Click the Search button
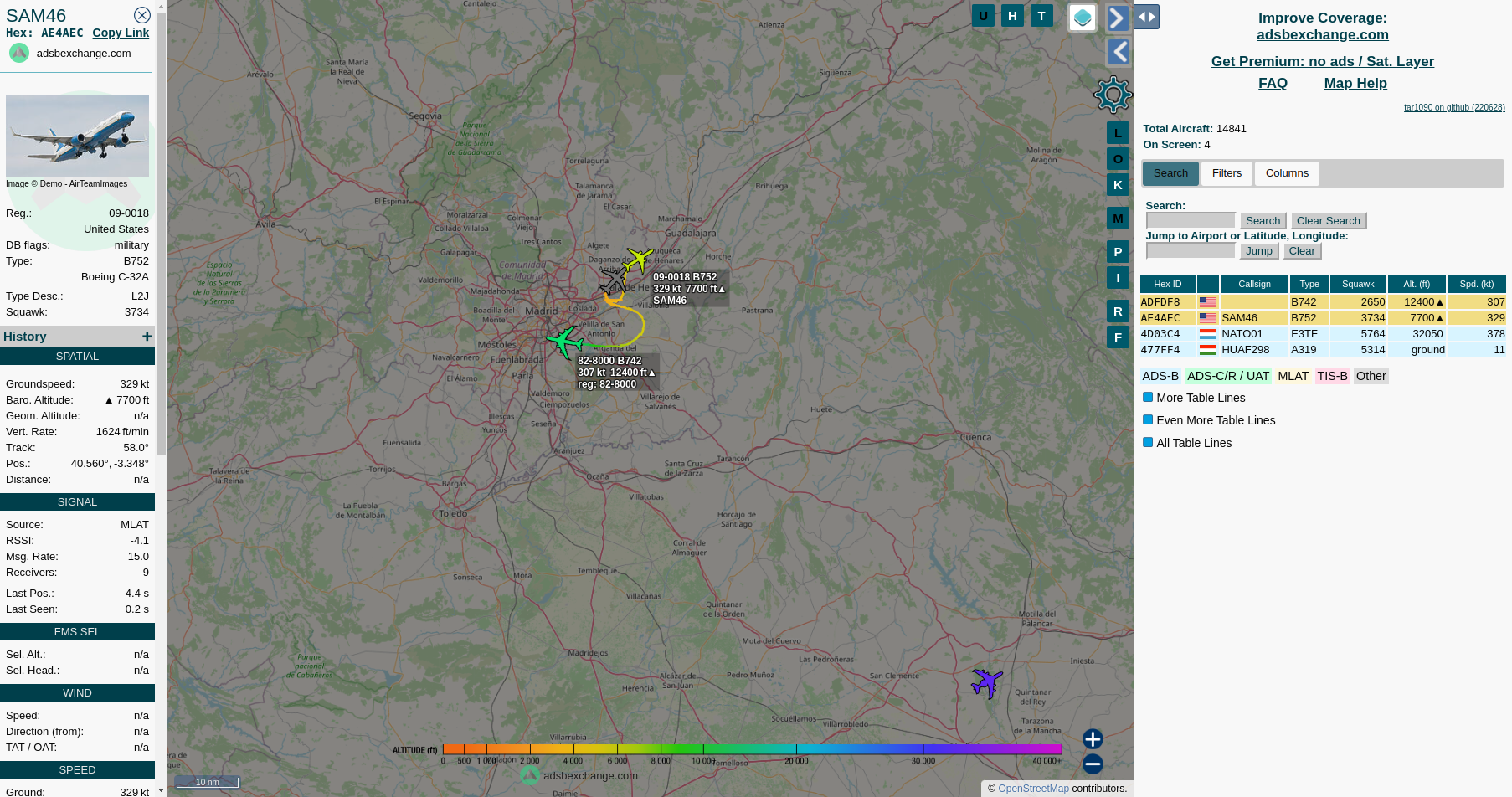Viewport: 1512px width, 797px height. pyautogui.click(x=1263, y=221)
